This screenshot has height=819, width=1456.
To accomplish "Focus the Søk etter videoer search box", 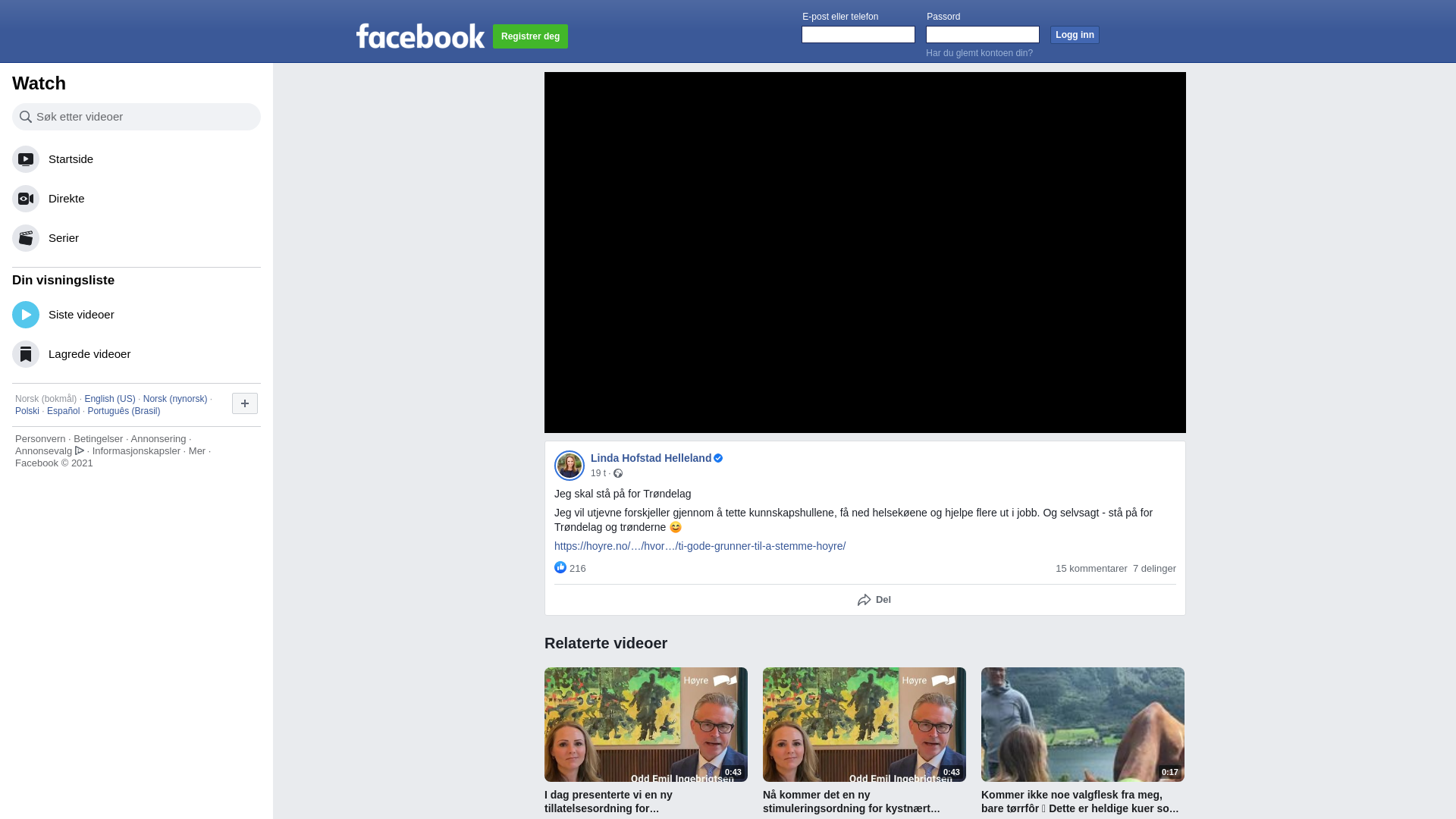I will pos(136,117).
